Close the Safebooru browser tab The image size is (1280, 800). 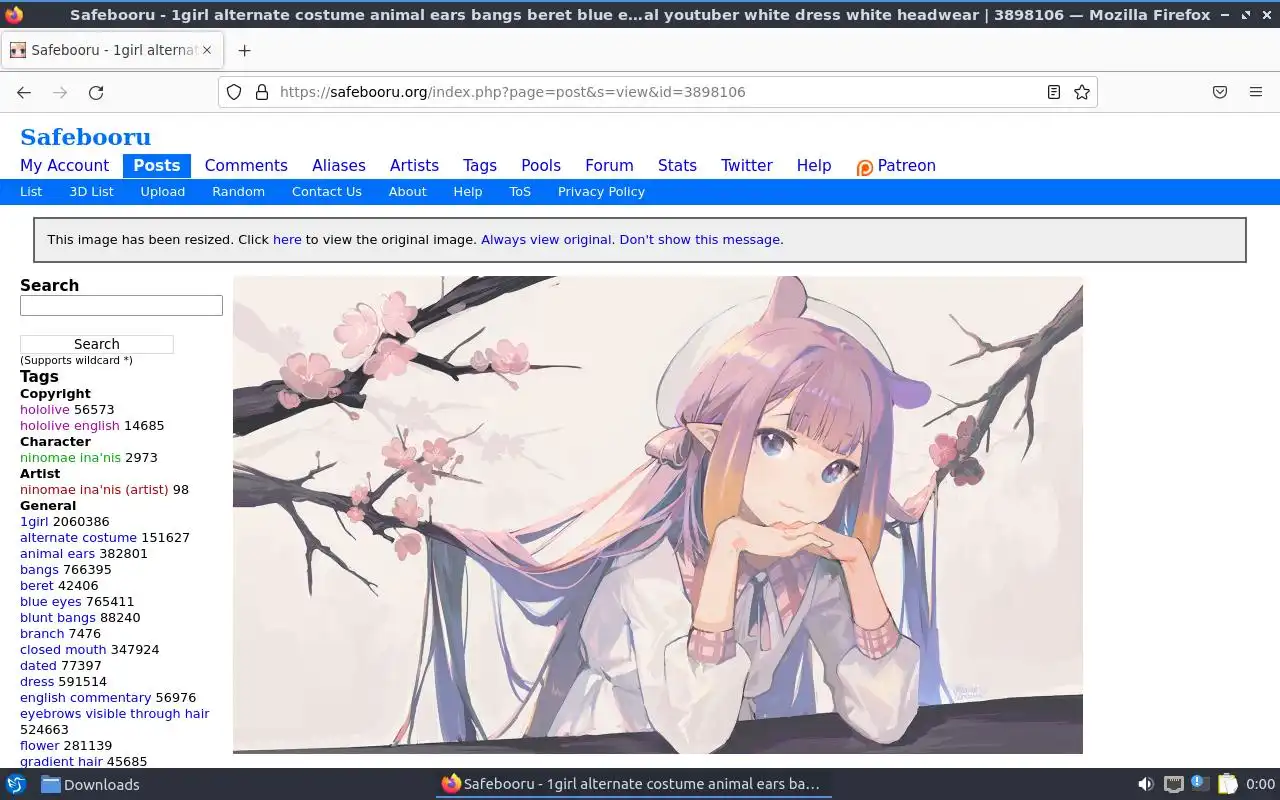pos(207,50)
